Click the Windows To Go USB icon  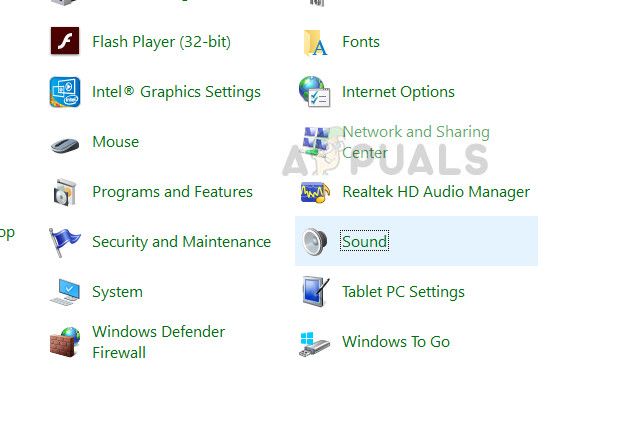coord(314,344)
